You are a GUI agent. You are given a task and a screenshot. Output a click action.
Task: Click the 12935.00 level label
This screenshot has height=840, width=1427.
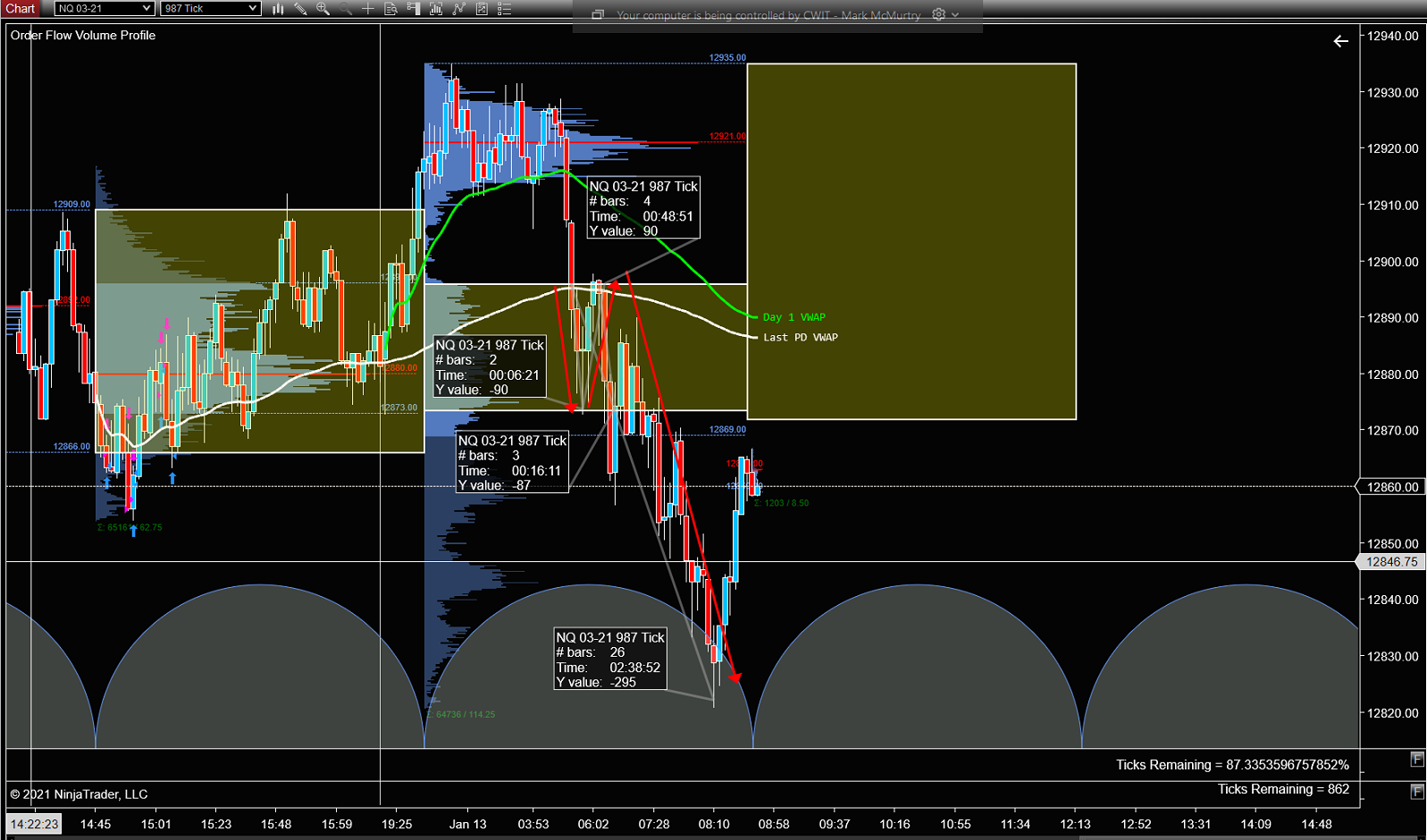click(727, 58)
